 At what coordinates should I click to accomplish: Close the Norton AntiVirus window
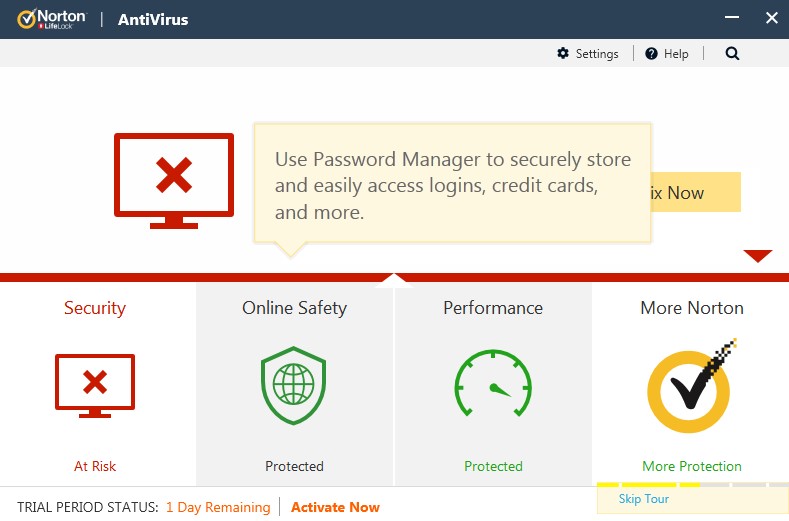click(771, 18)
